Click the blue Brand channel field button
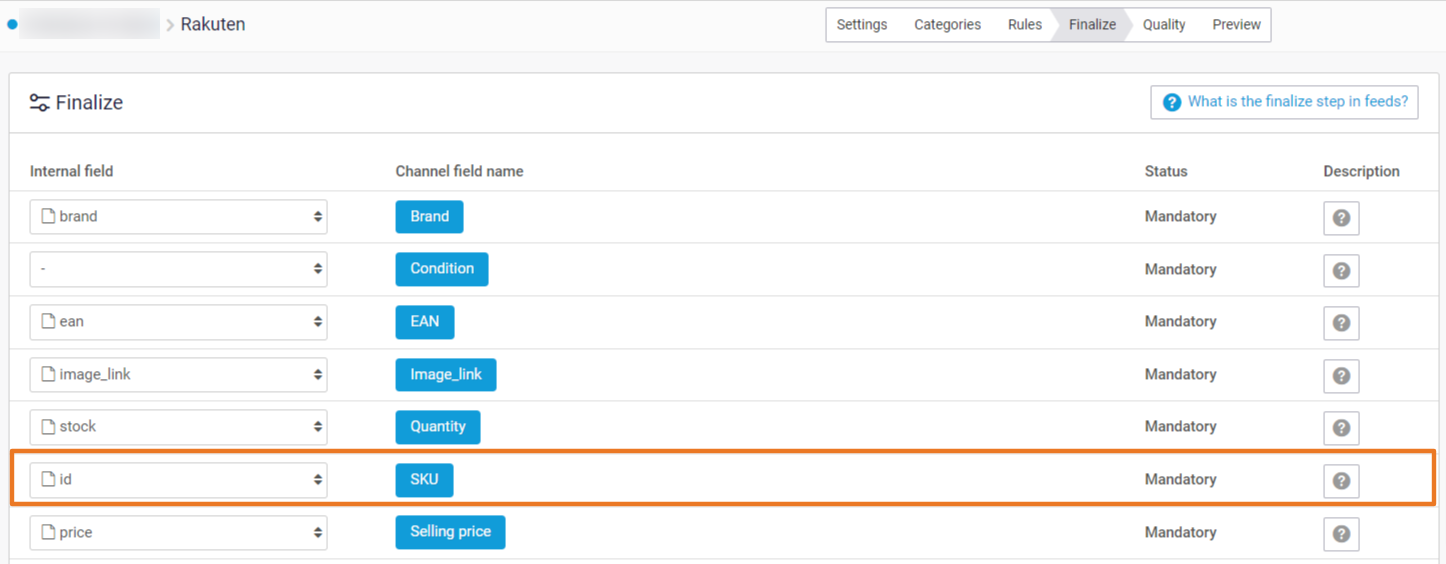This screenshot has width=1446, height=564. point(429,217)
